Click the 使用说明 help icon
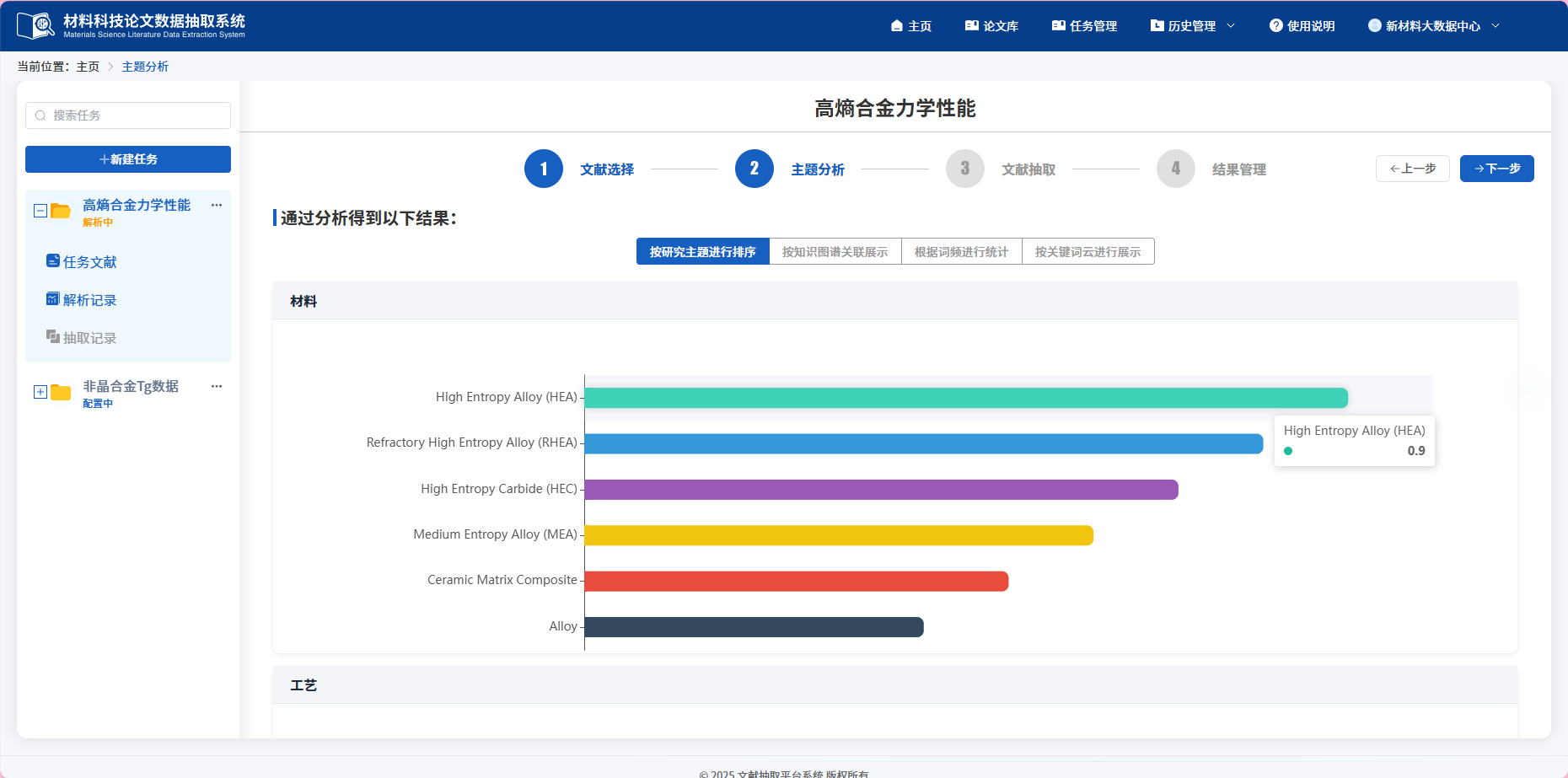This screenshot has width=1568, height=778. point(1275,25)
